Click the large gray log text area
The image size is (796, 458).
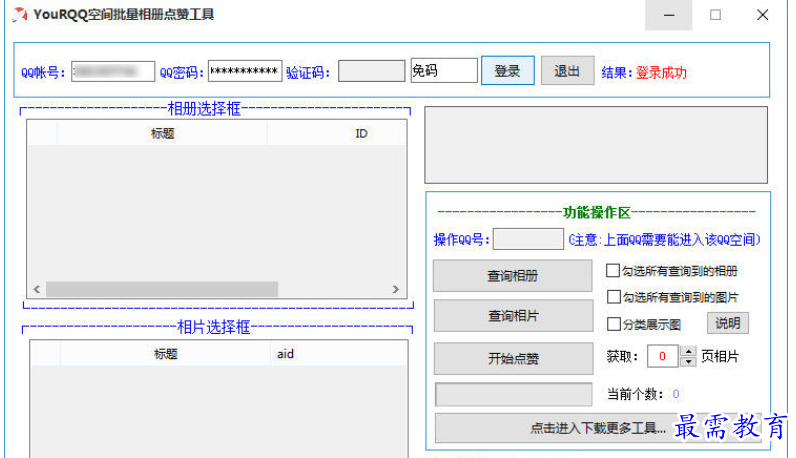596,145
